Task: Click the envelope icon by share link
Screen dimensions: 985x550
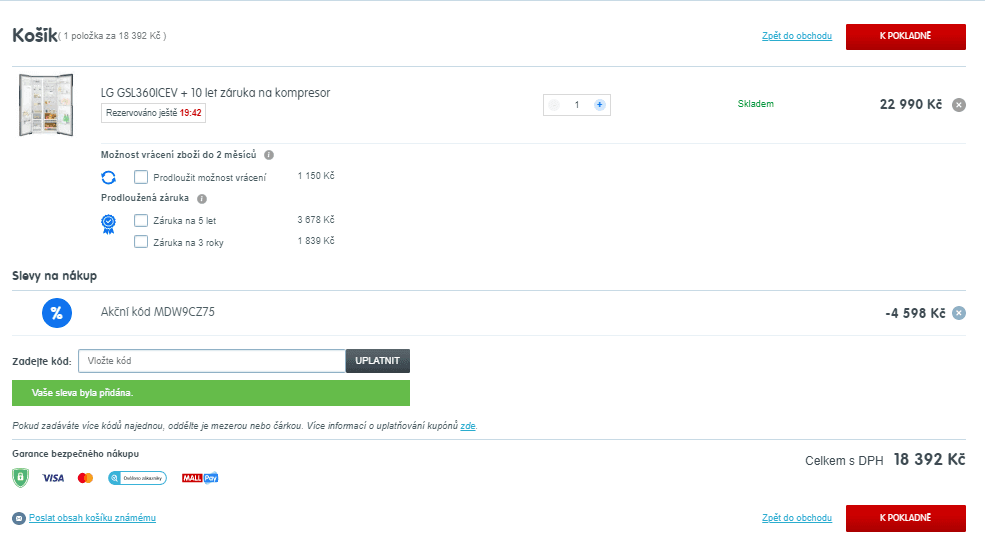Action: point(19,519)
